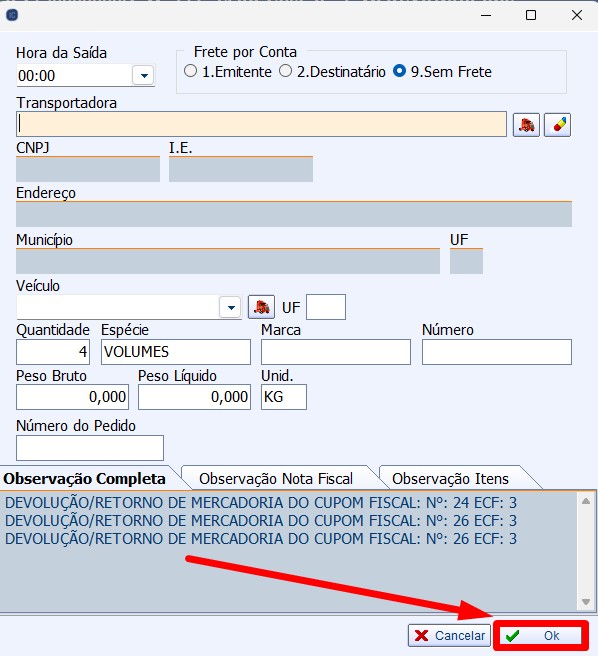Screen dimensions: 598x656
Task: Close the dialog window
Action: (x=577, y=15)
